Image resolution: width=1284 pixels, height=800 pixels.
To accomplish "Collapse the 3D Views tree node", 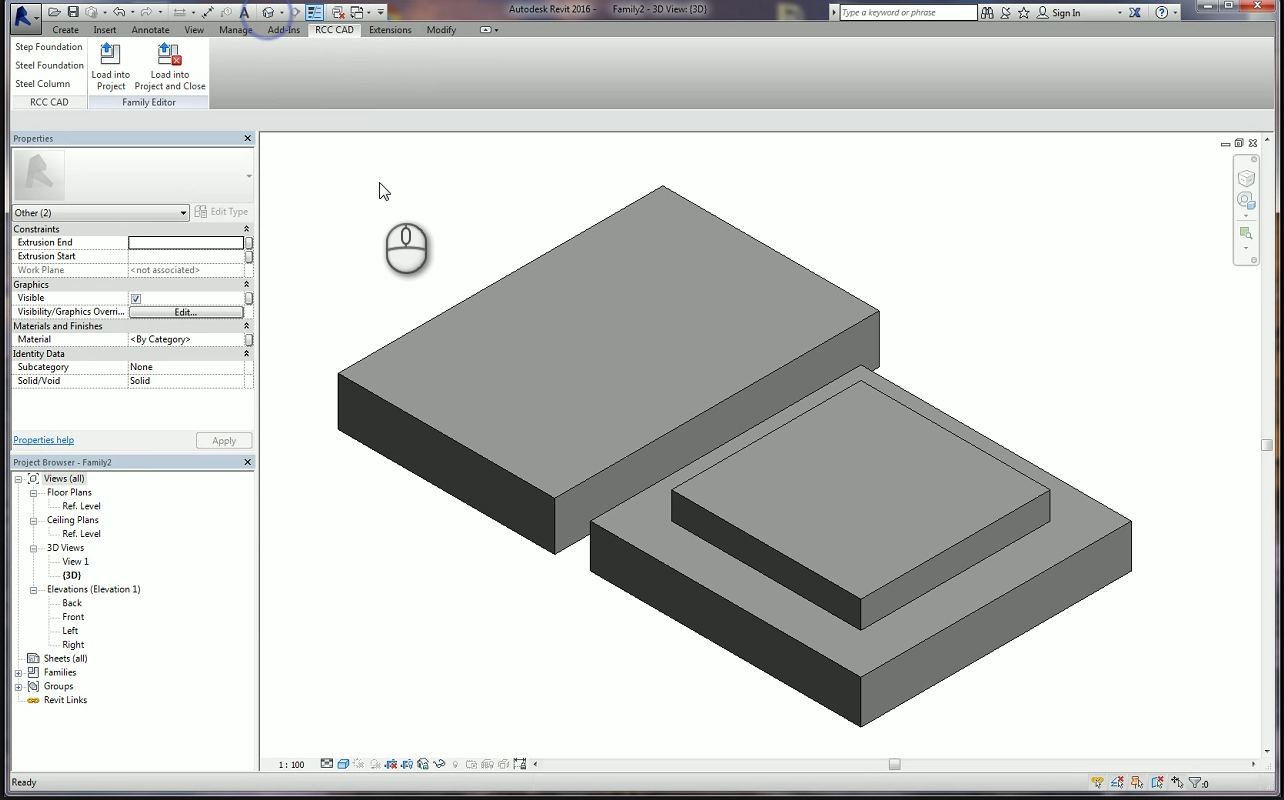I will point(33,548).
